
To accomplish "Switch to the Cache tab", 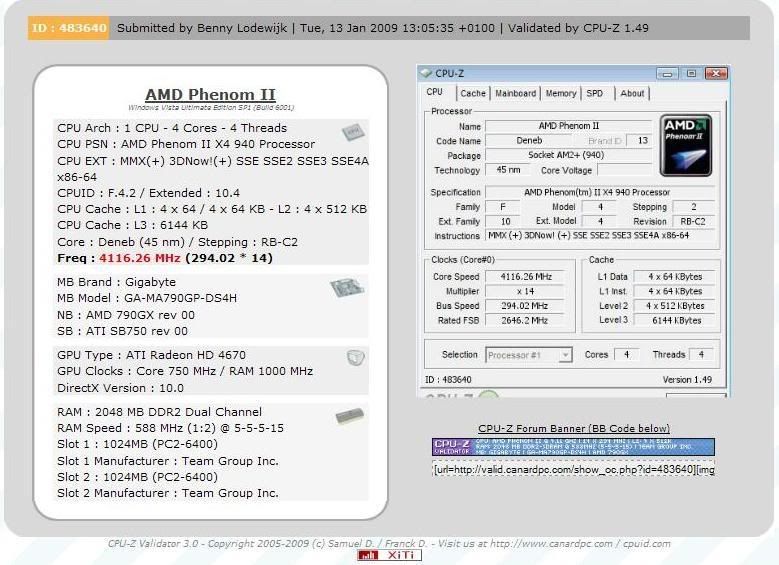I will pos(473,93).
